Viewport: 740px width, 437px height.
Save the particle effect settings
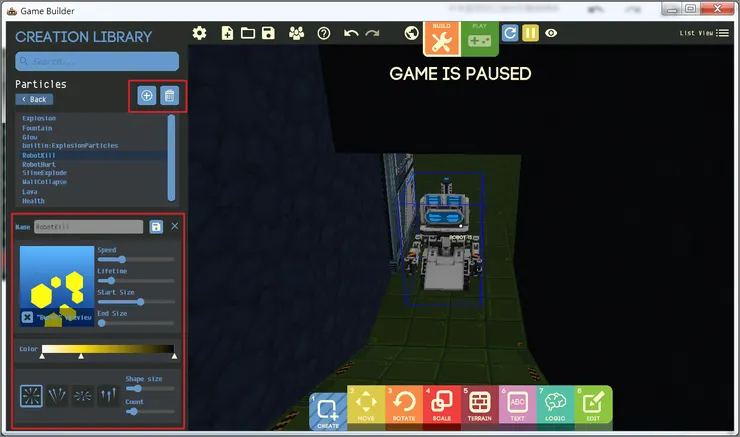(156, 227)
